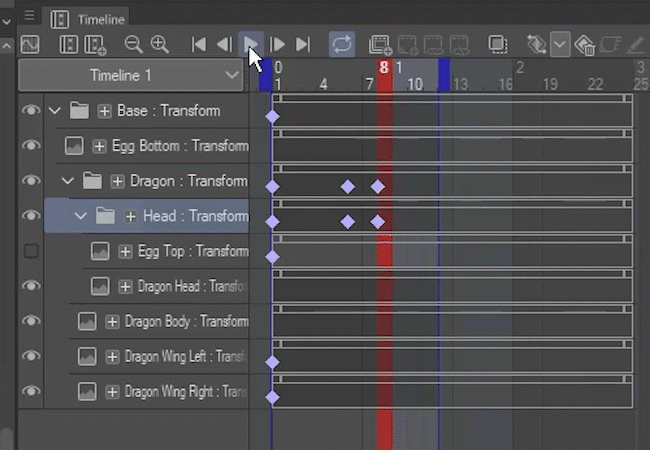Image resolution: width=650 pixels, height=450 pixels.
Task: Enable visibility checkbox for Egg Top layer
Action: 31,251
